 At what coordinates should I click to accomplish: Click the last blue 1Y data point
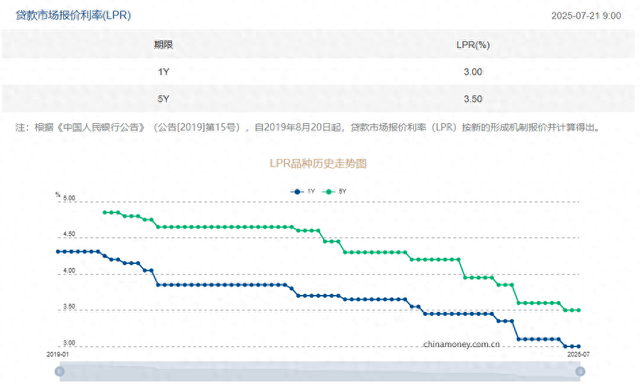click(578, 347)
